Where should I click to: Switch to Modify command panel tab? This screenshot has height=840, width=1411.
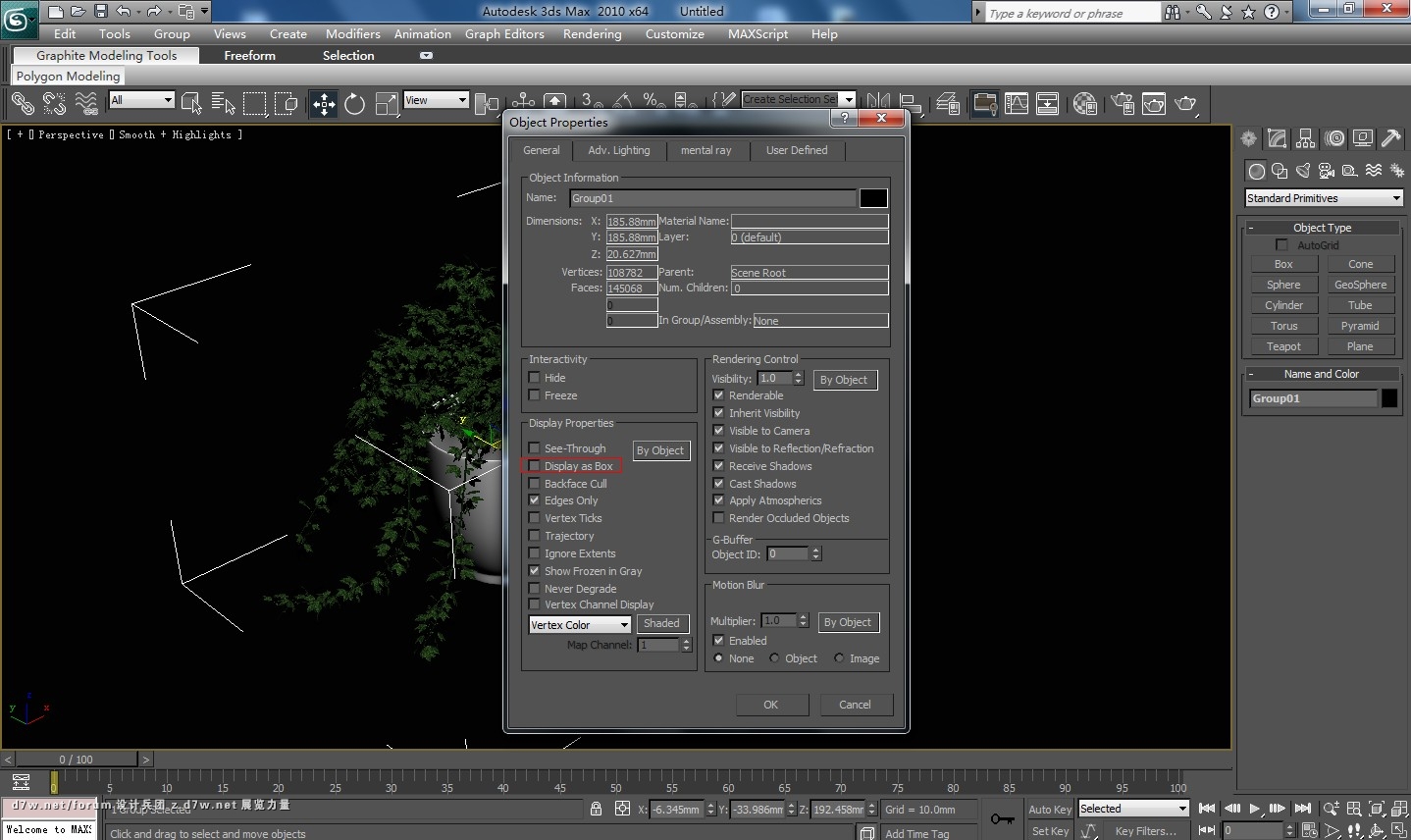pos(1277,138)
